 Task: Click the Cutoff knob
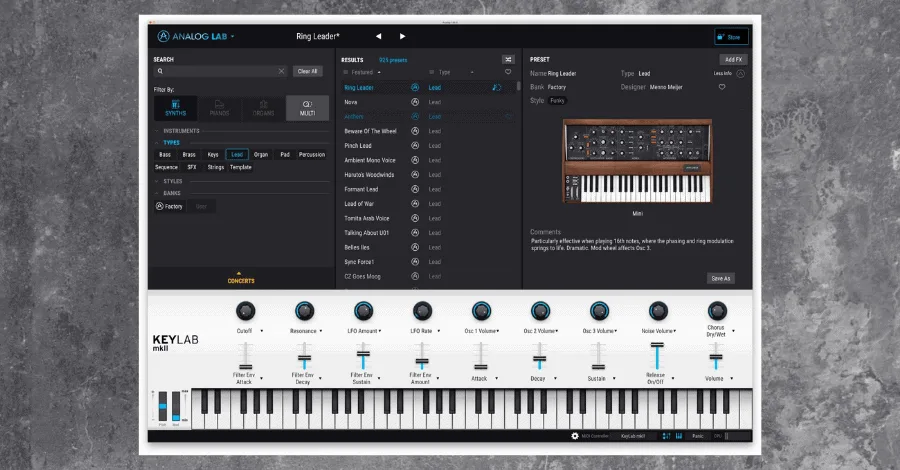245,311
